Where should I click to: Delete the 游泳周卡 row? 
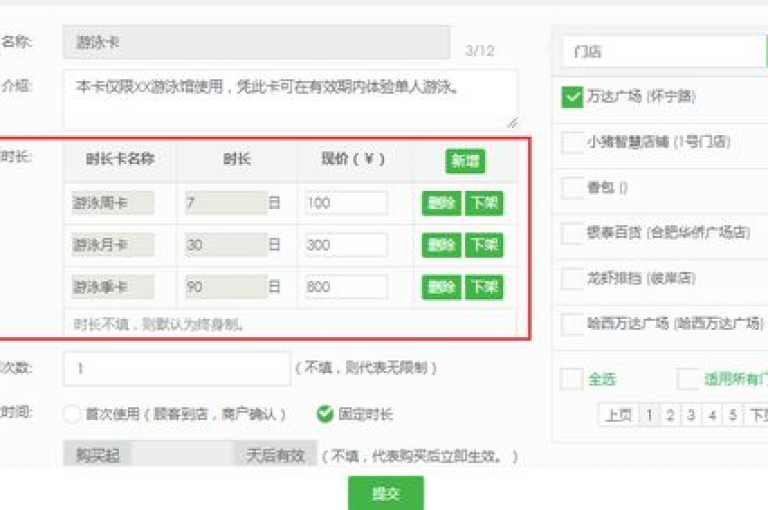pos(441,203)
